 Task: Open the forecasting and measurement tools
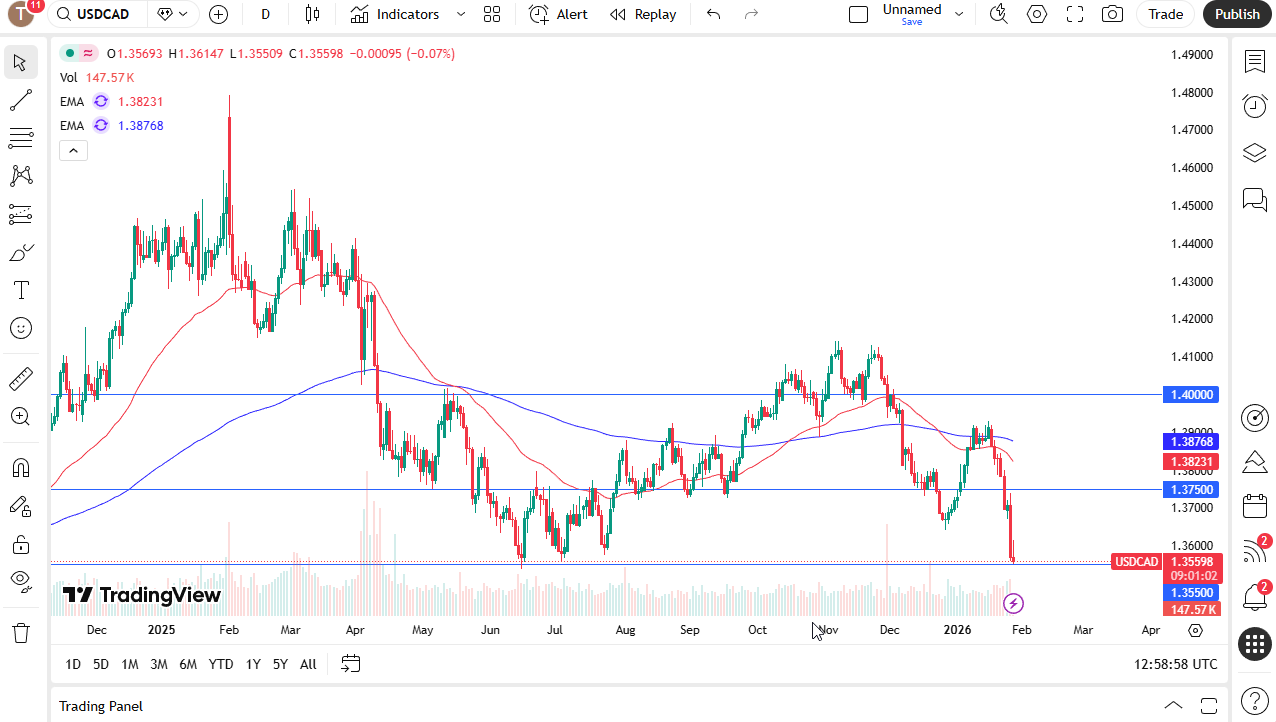tap(19, 214)
